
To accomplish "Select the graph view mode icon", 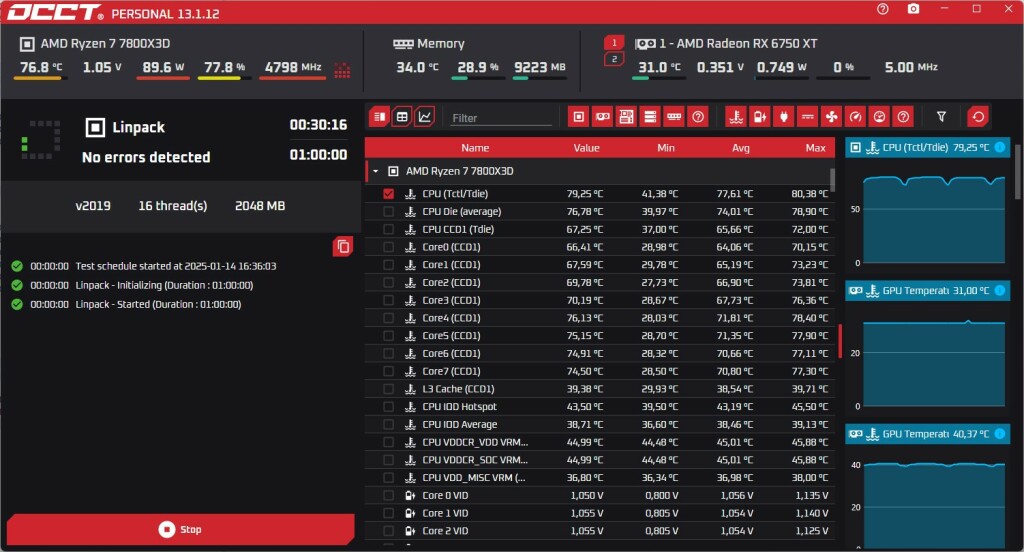I will coord(424,117).
